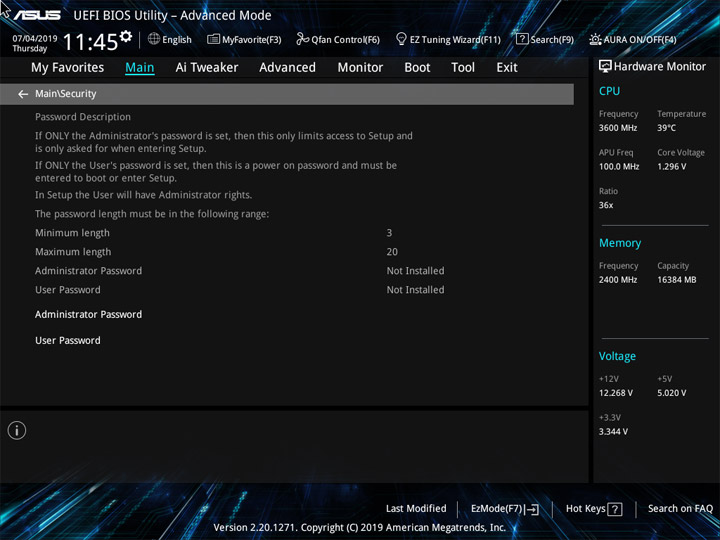Select the Advanced tab
Image resolution: width=720 pixels, height=540 pixels.
point(287,68)
